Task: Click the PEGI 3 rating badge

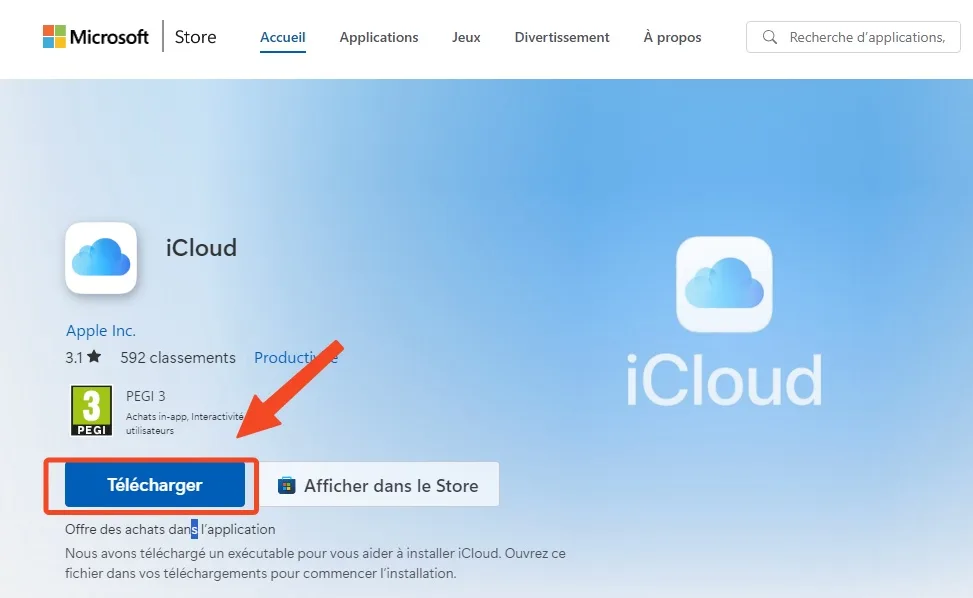Action: (91, 410)
